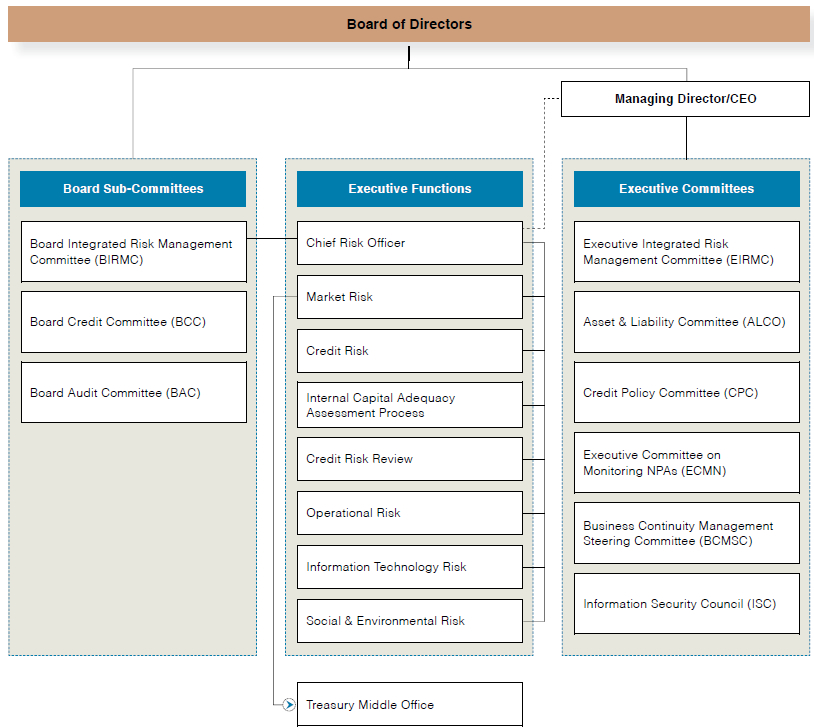
Task: Open the Treasury Middle Office box
Action: (409, 705)
